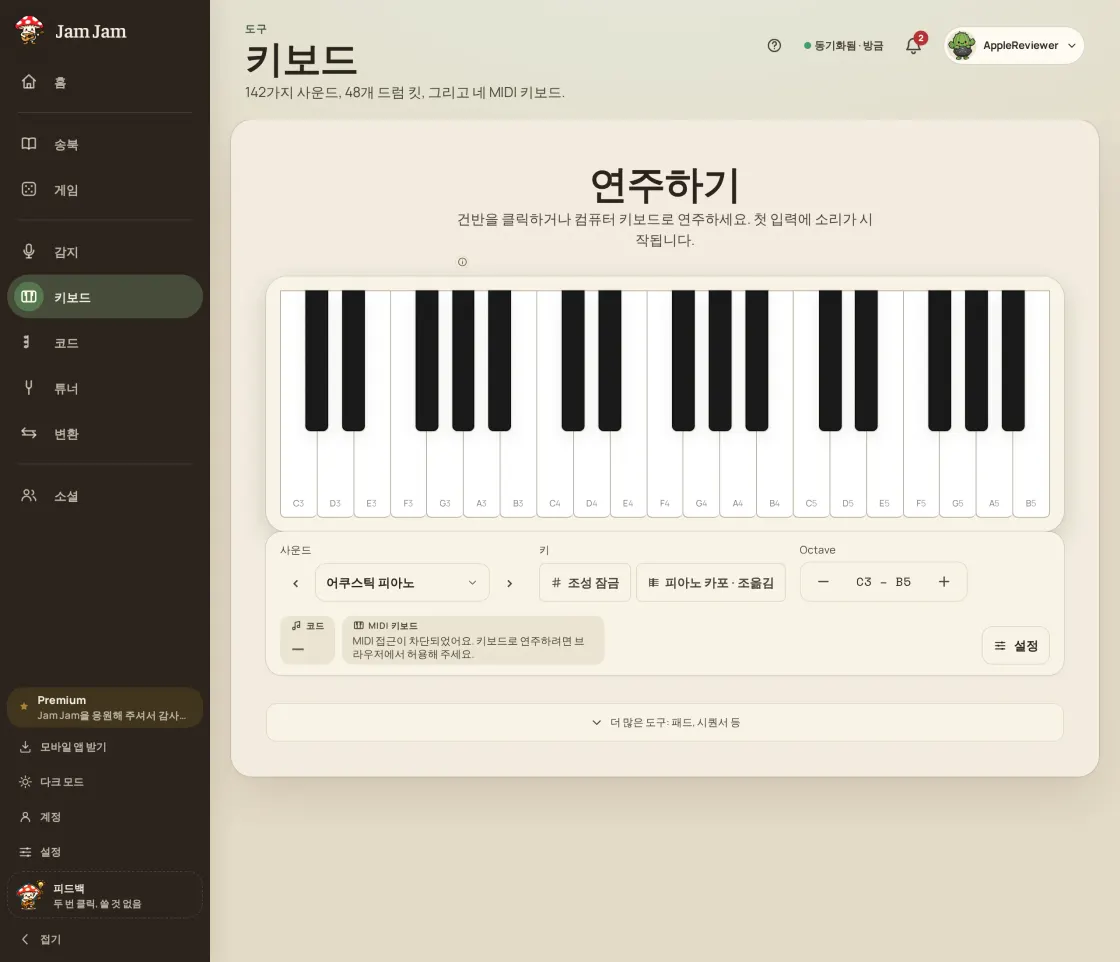The height and width of the screenshot is (962, 1120).
Task: Open the Social sidebar page
Action: click(105, 496)
